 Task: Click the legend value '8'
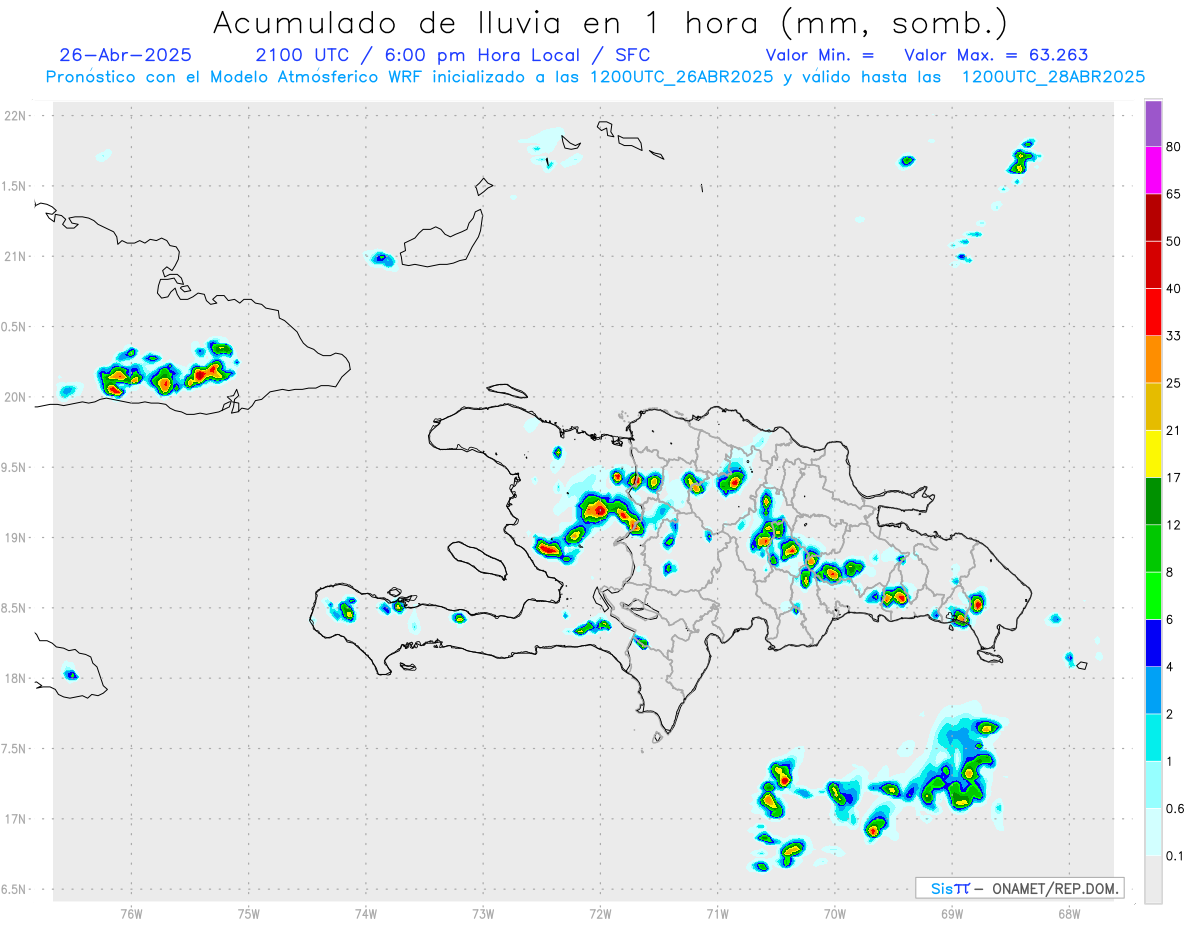point(1171,573)
